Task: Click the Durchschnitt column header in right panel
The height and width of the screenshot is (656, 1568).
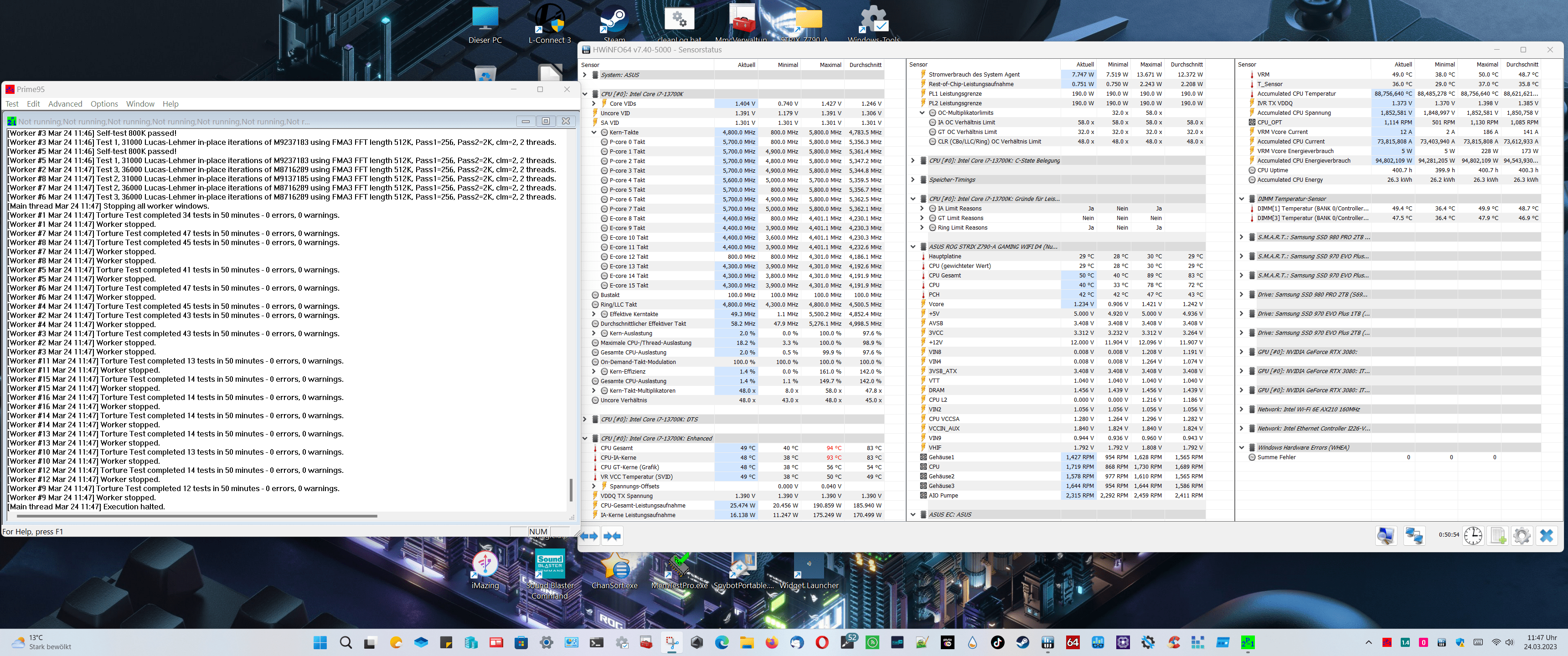Action: coord(1520,65)
